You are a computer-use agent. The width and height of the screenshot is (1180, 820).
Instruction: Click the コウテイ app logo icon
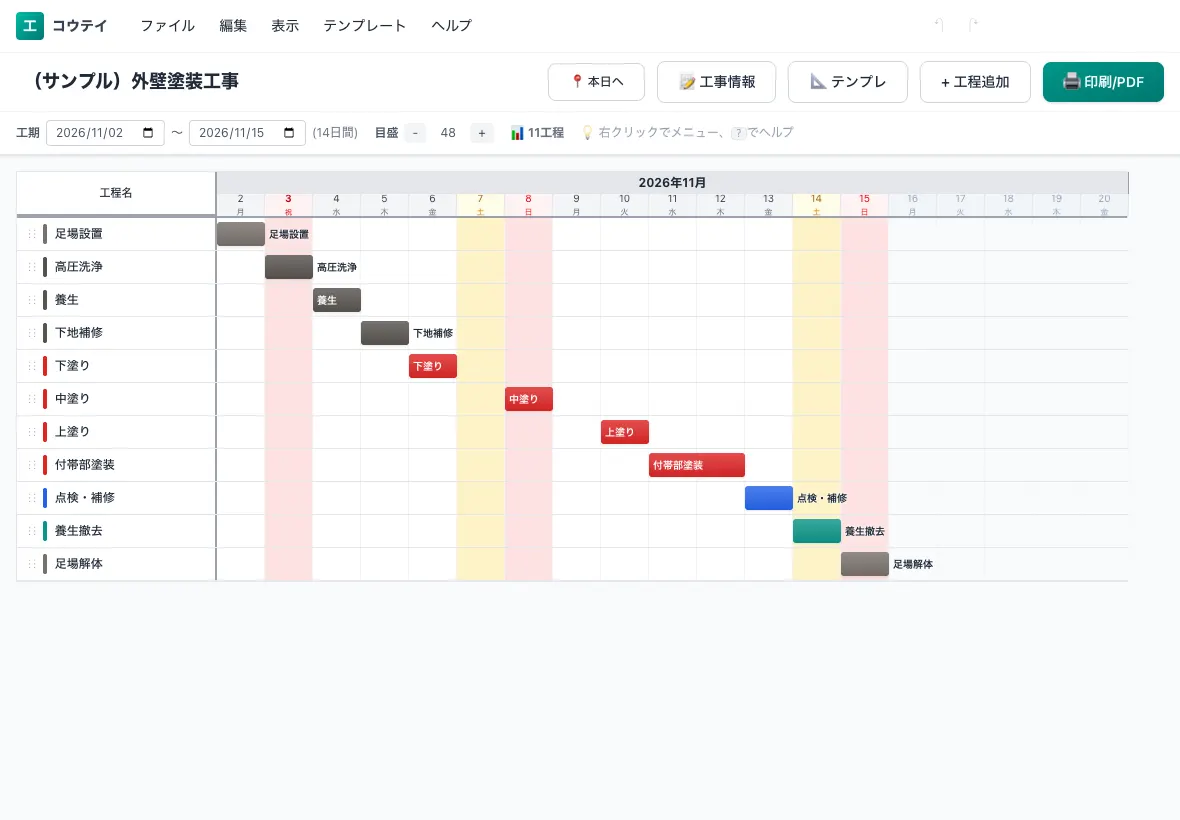(x=29, y=26)
